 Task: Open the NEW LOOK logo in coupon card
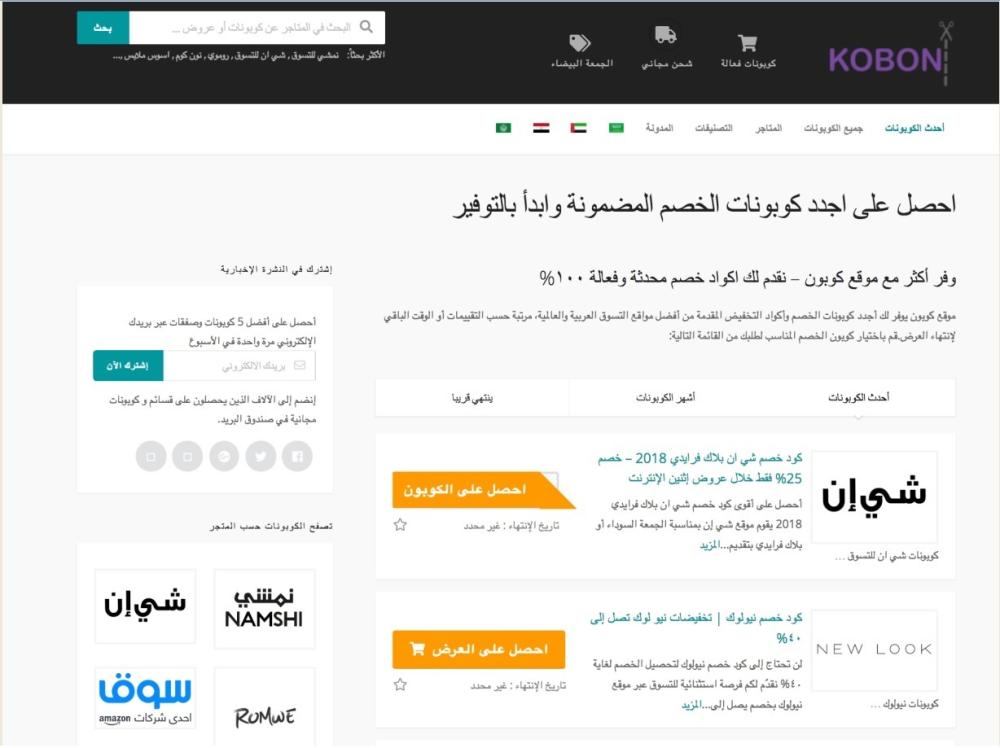pyautogui.click(x=874, y=650)
